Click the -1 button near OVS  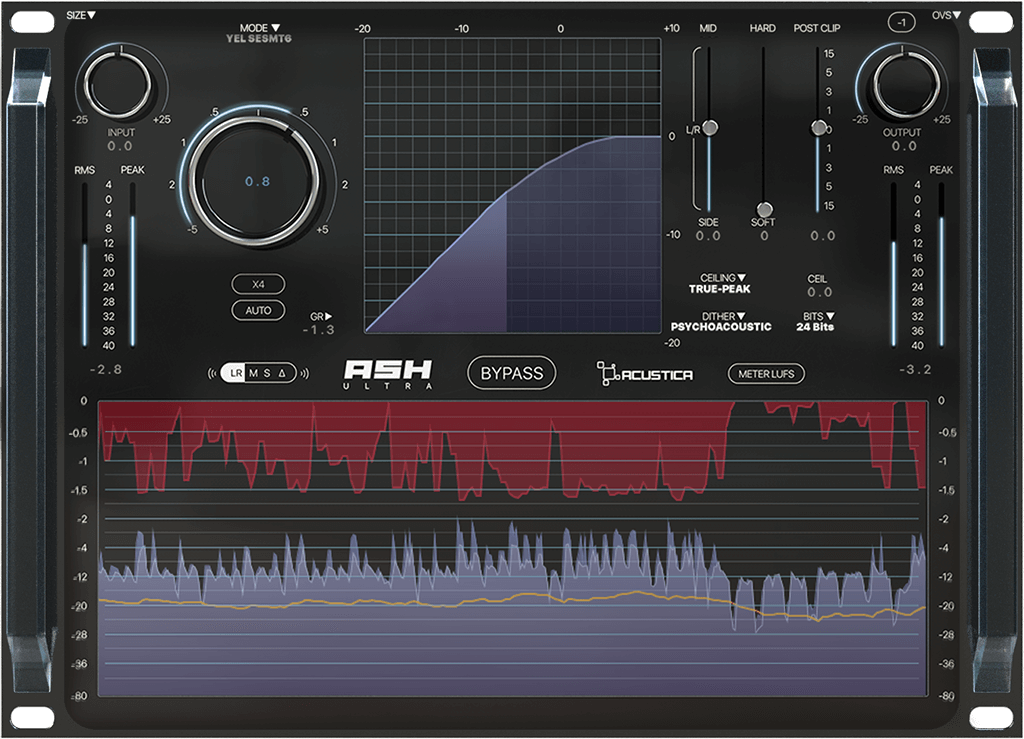(x=901, y=23)
